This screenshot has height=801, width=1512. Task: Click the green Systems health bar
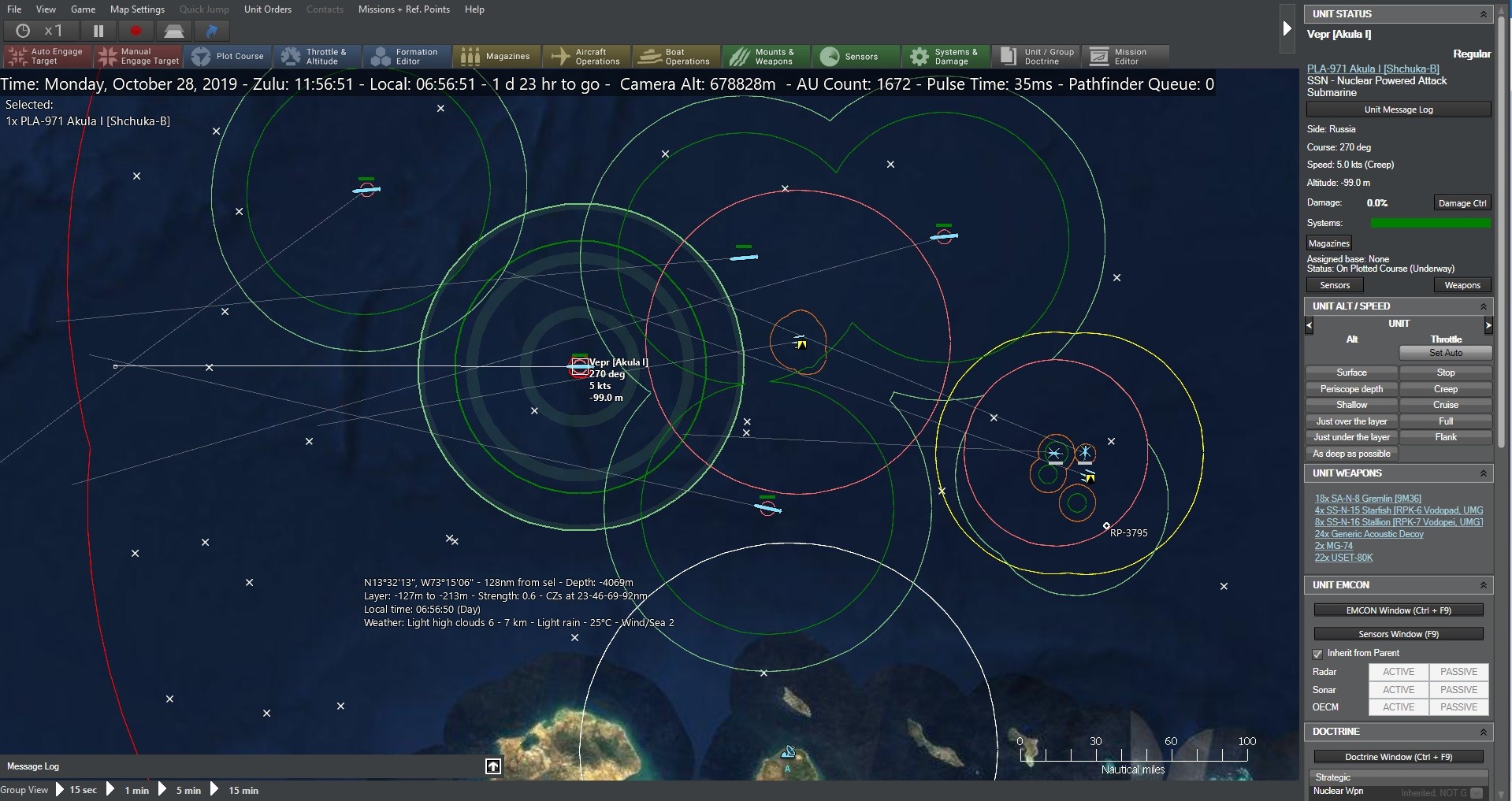(x=1429, y=223)
